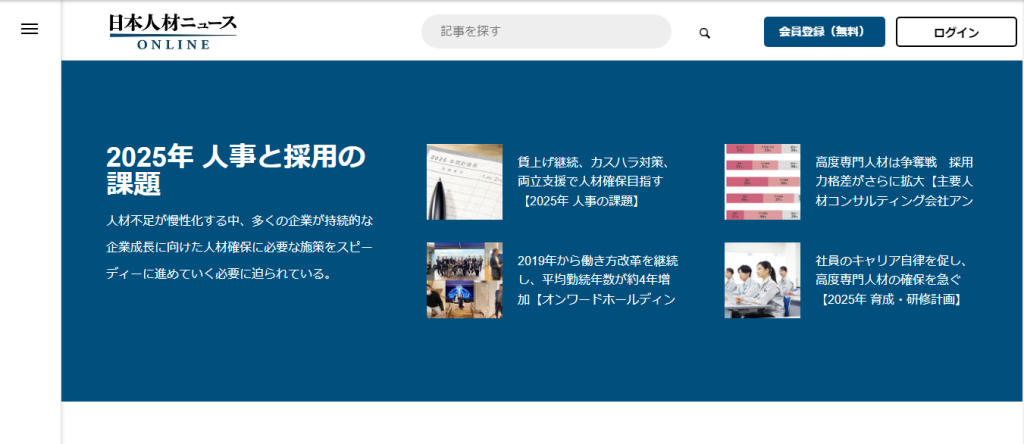Read the 社員のキャリア自律を促し article
Image resolution: width=1024 pixels, height=444 pixels.
(894, 260)
